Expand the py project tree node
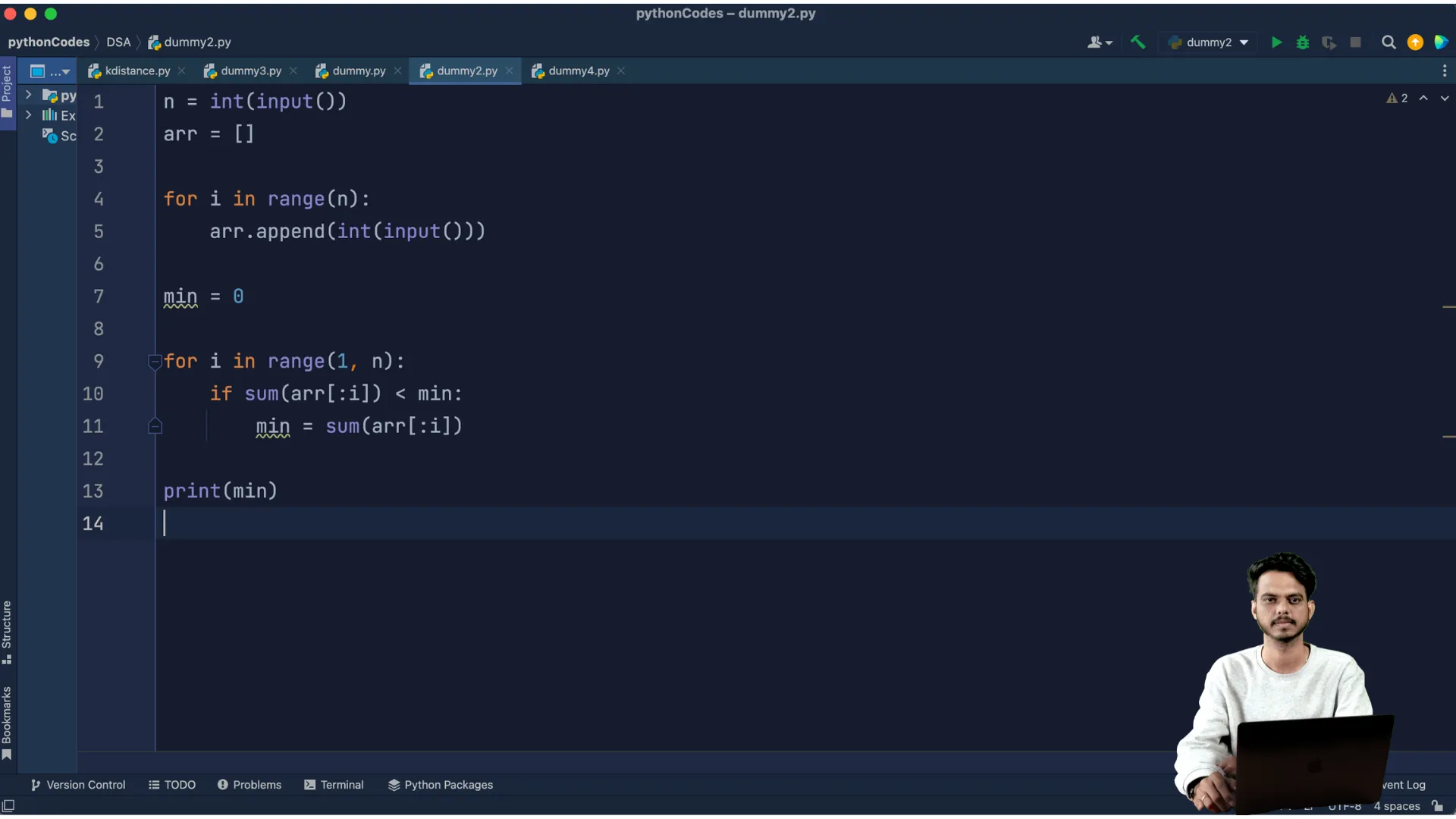The height and width of the screenshot is (819, 1456). (28, 95)
